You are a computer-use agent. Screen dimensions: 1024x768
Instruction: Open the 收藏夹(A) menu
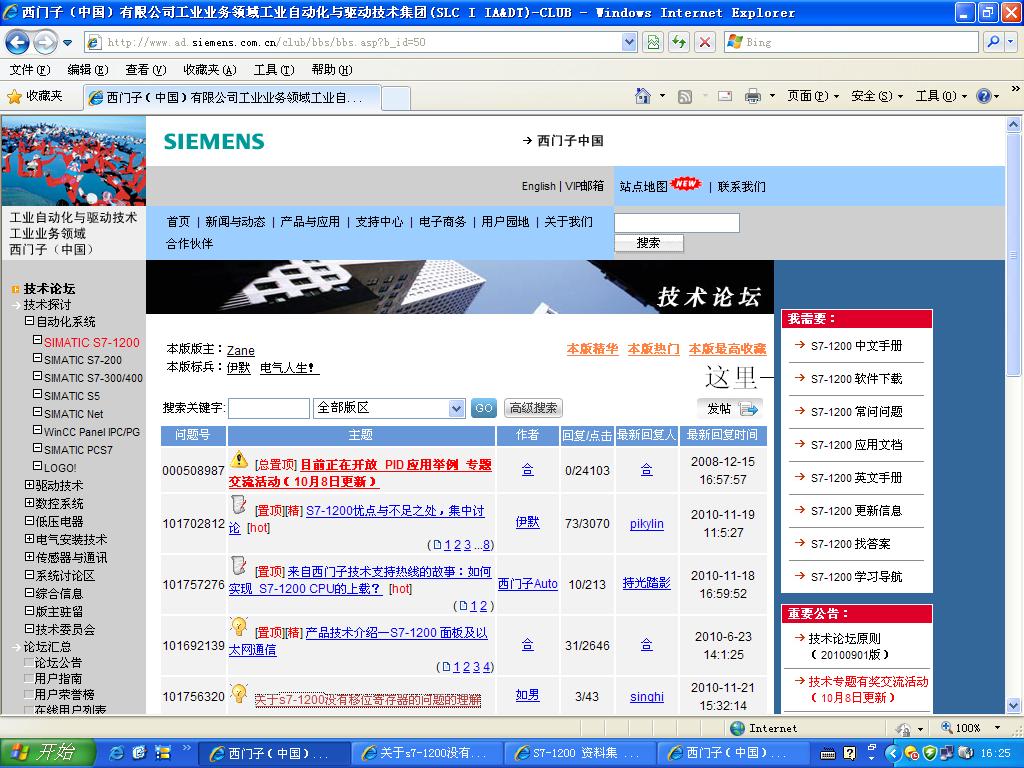pos(210,69)
